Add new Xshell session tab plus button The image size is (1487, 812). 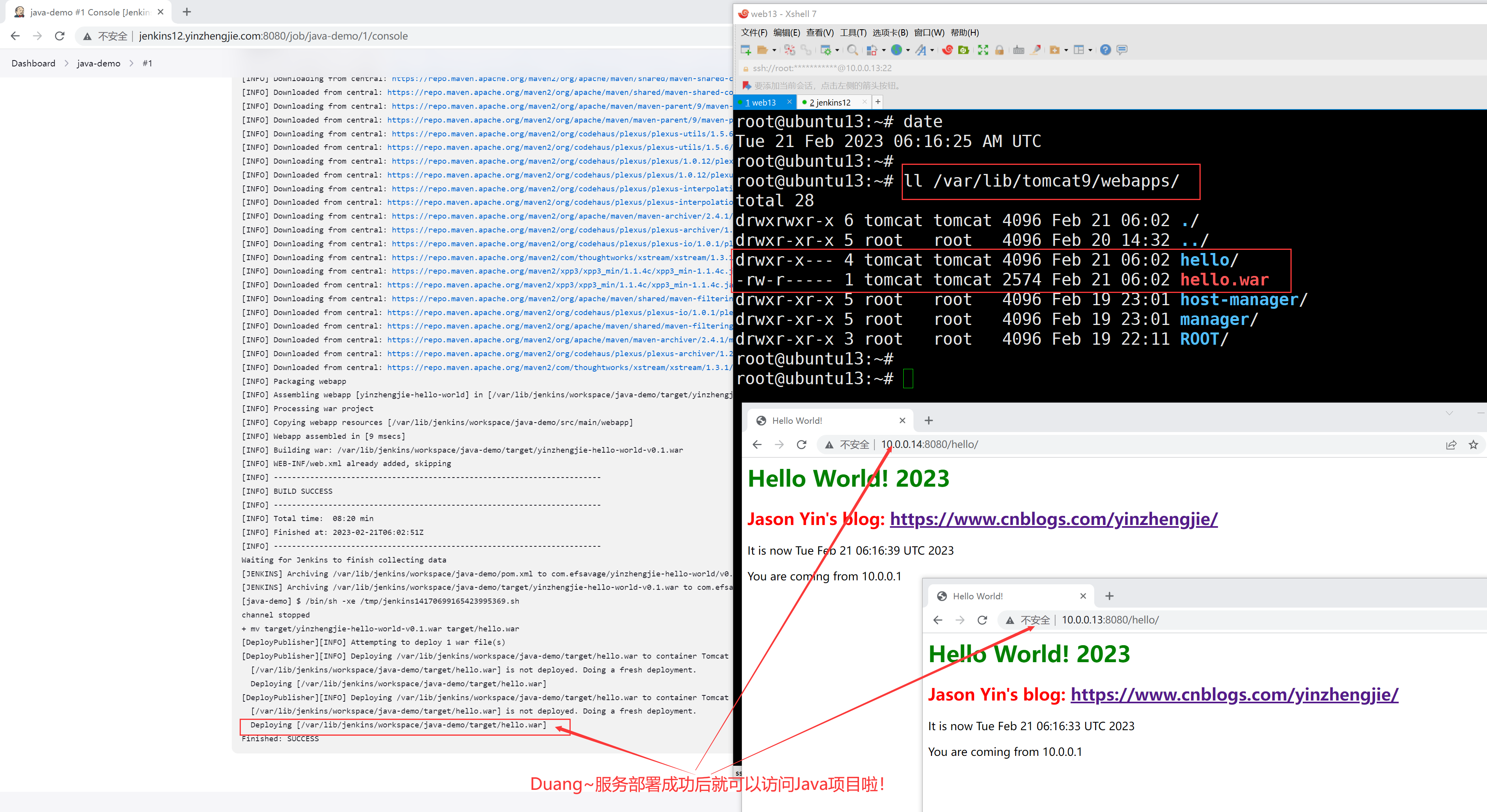coord(878,102)
